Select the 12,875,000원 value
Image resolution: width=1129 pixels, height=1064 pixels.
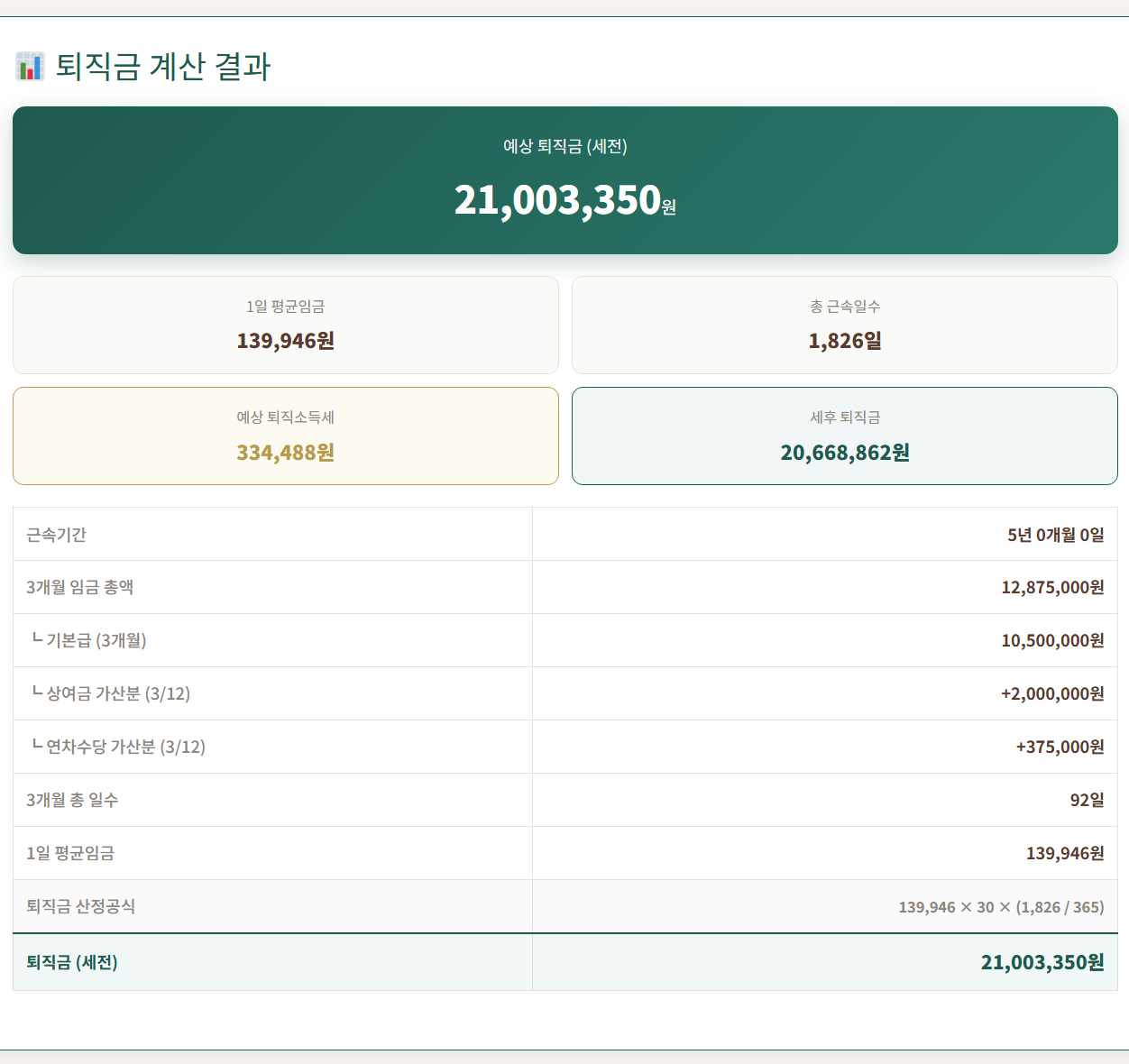coord(1053,587)
